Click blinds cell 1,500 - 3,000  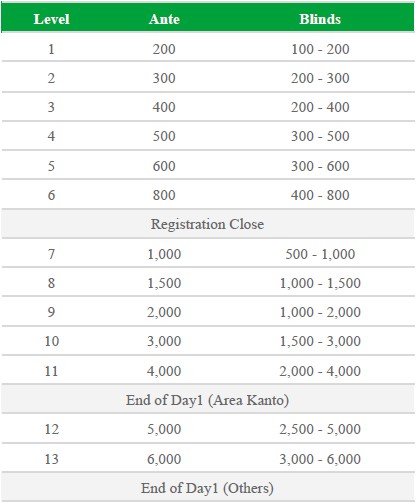pos(320,341)
